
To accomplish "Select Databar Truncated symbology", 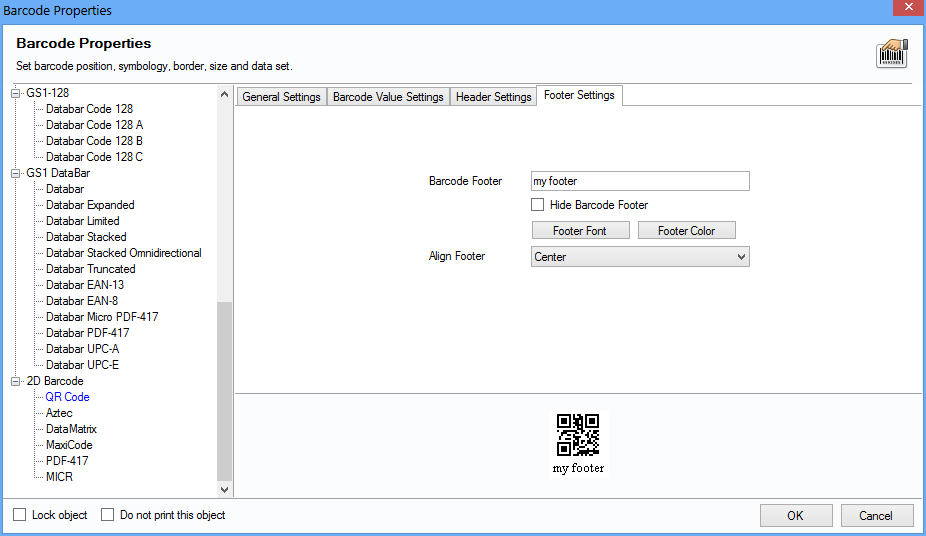I will click(x=91, y=269).
